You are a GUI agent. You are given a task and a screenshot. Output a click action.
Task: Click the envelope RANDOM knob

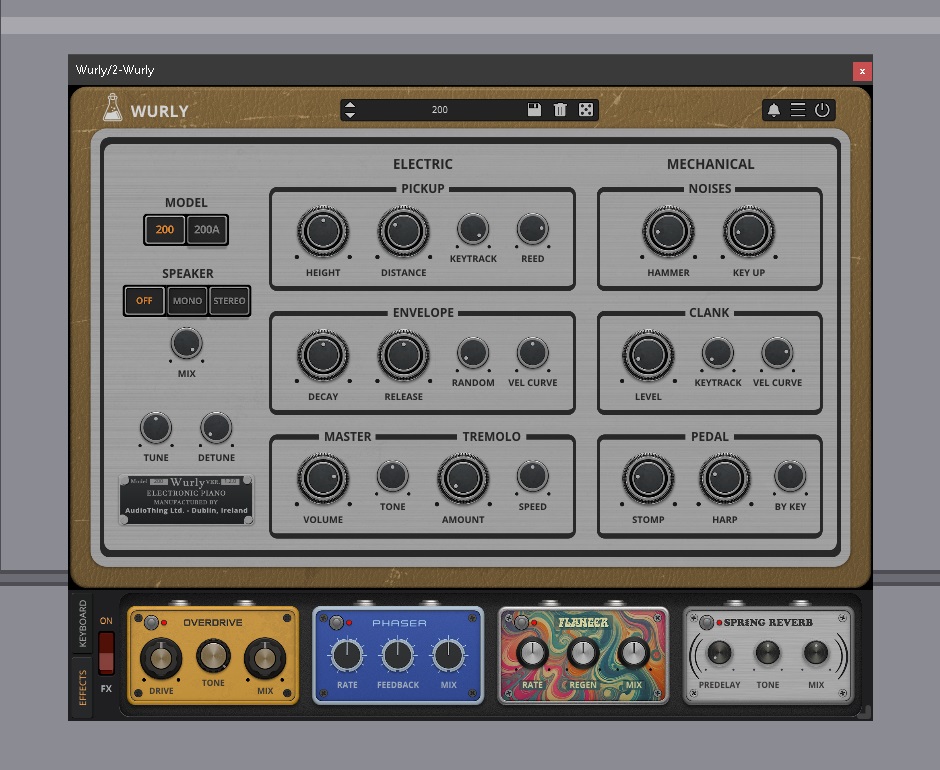[473, 353]
